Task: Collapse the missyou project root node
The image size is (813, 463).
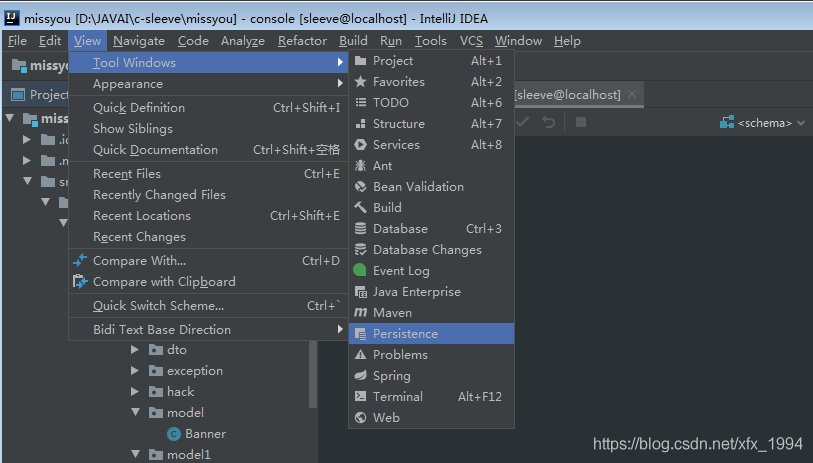Action: (x=9, y=118)
